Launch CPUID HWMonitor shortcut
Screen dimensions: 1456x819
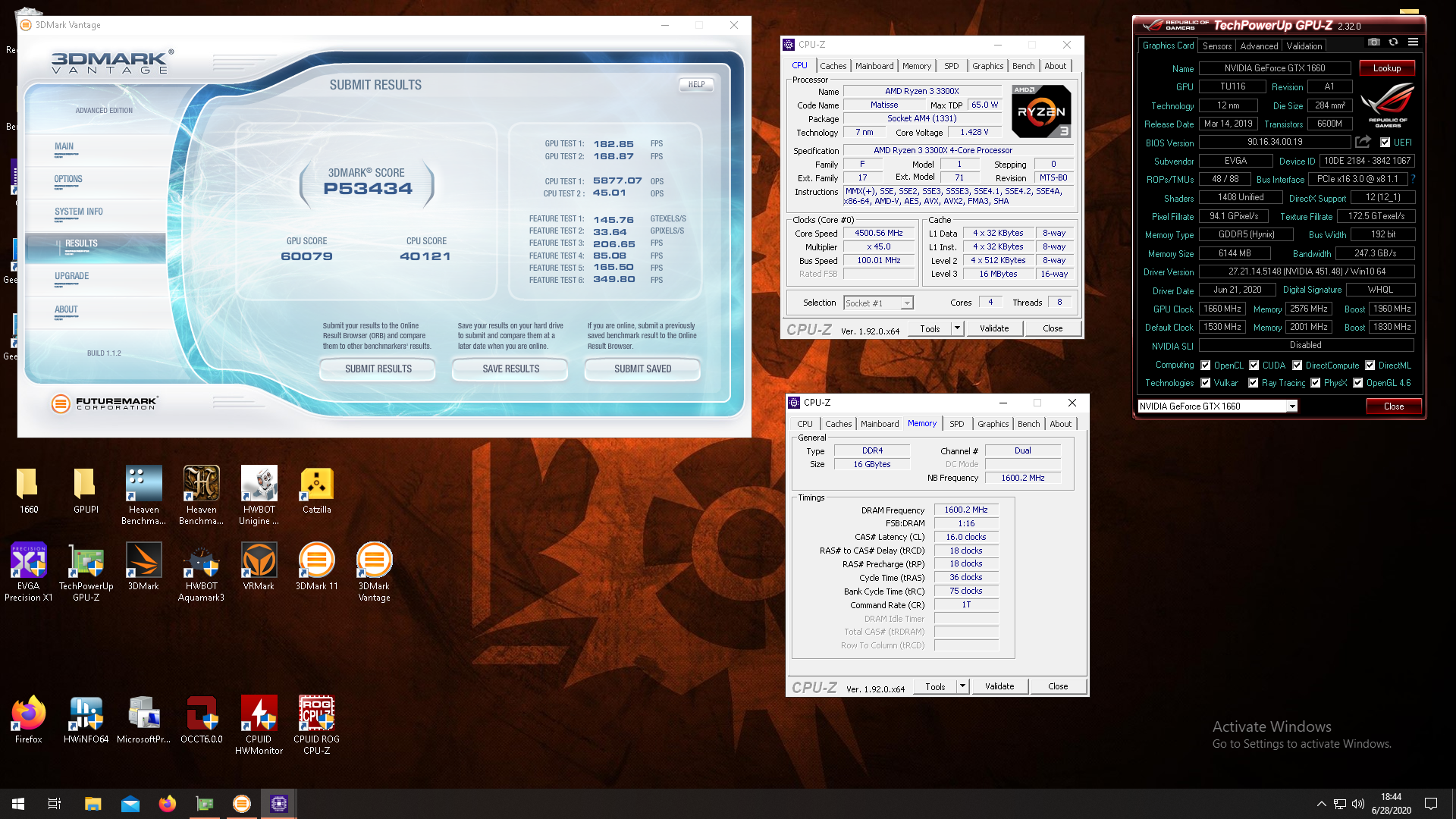click(x=259, y=725)
